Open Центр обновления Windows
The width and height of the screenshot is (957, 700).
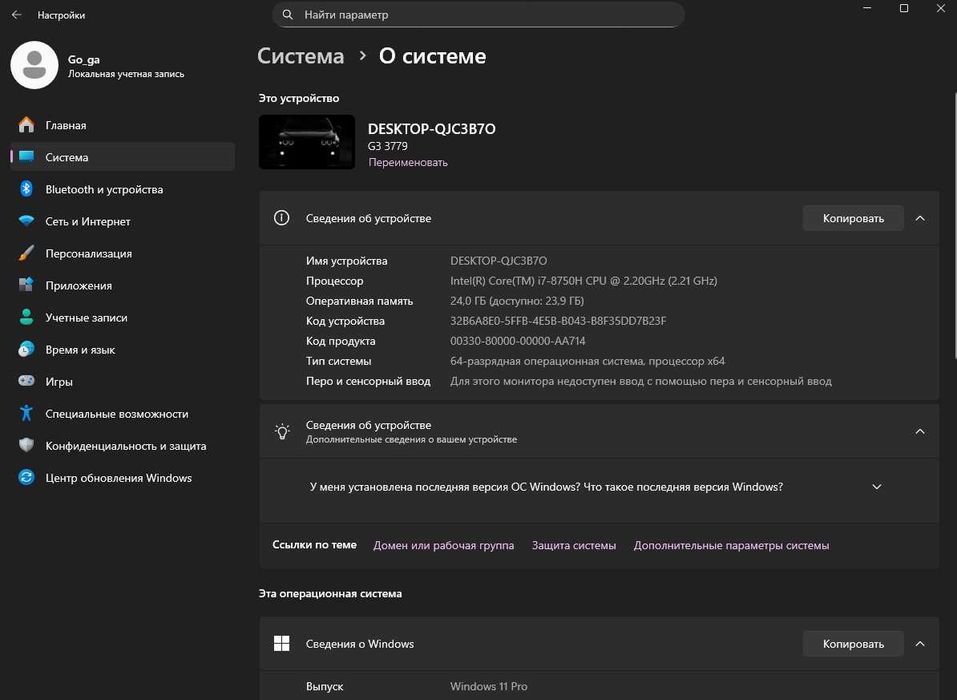point(123,477)
